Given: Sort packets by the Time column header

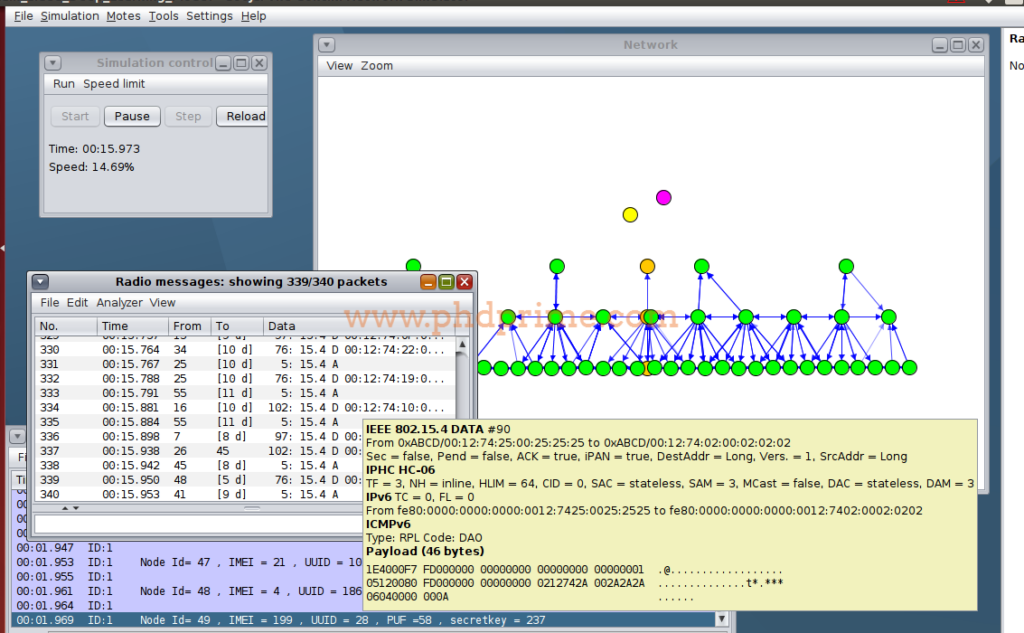Looking at the screenshot, I should [x=120, y=325].
